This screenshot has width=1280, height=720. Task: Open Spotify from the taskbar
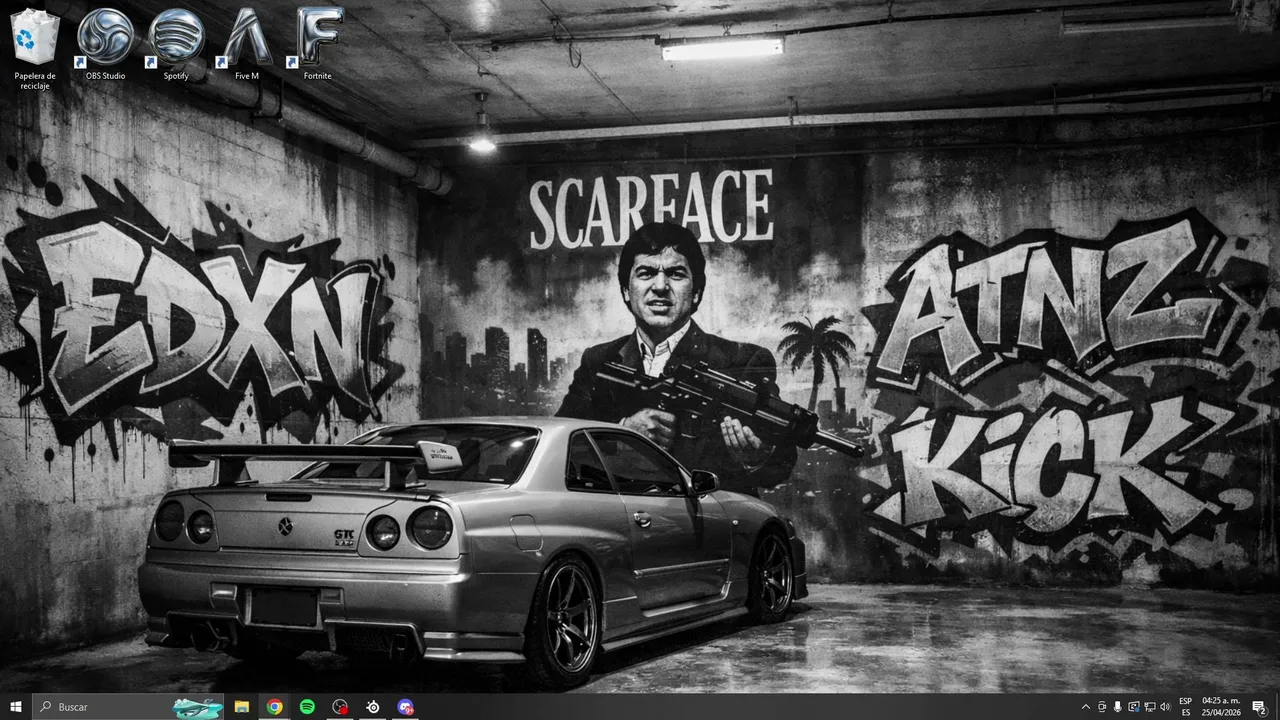[x=307, y=707]
